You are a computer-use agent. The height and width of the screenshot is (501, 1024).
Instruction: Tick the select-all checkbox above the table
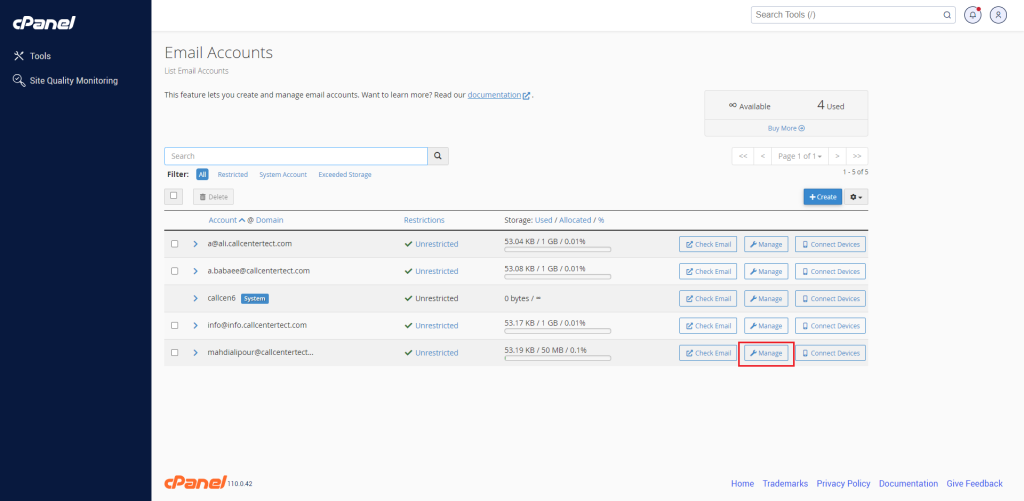[174, 196]
